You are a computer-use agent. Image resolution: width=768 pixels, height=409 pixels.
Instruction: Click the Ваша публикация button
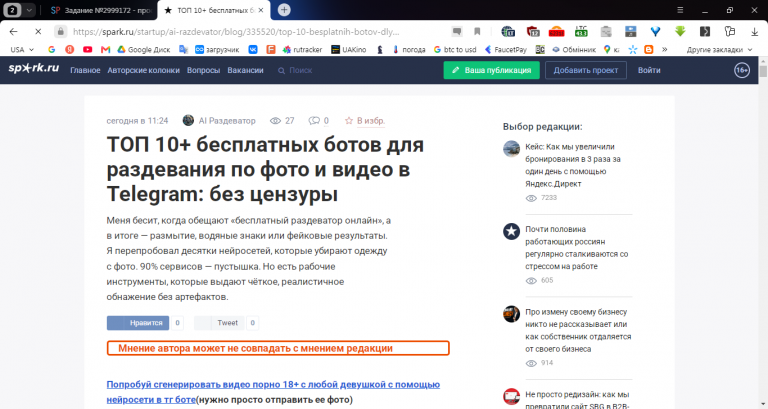[492, 70]
